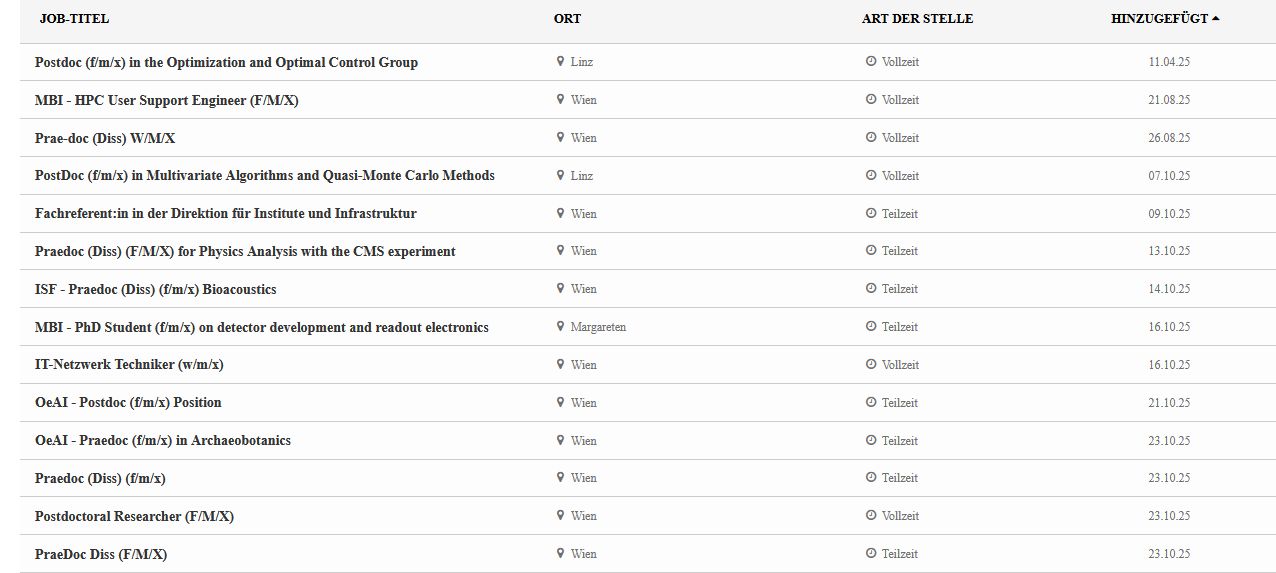
Task: Open the OeAI Postdoc Position listing
Action: (128, 403)
